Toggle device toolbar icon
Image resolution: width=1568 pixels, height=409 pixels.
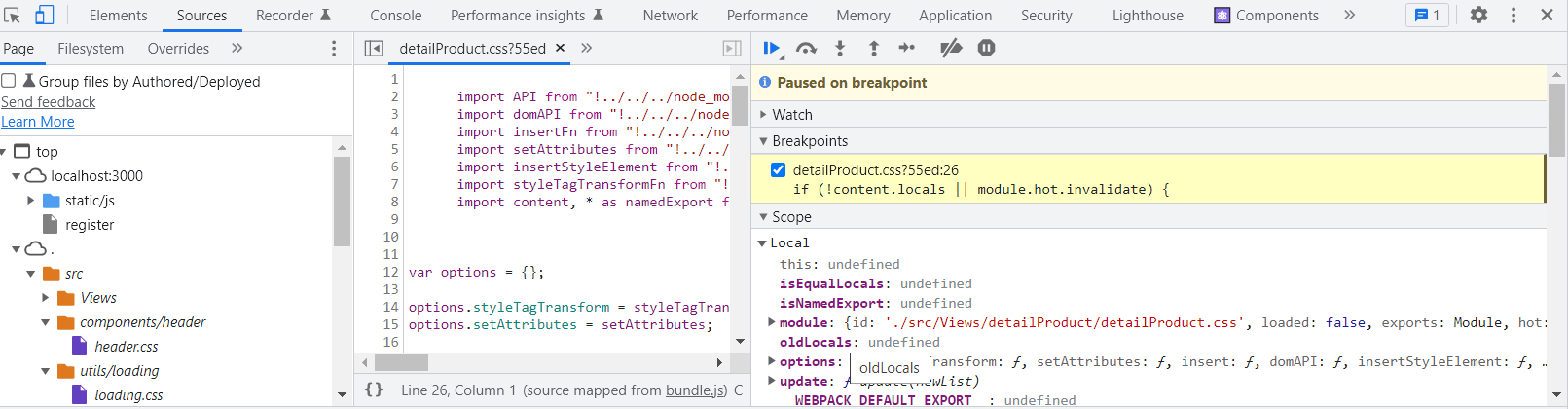click(45, 15)
